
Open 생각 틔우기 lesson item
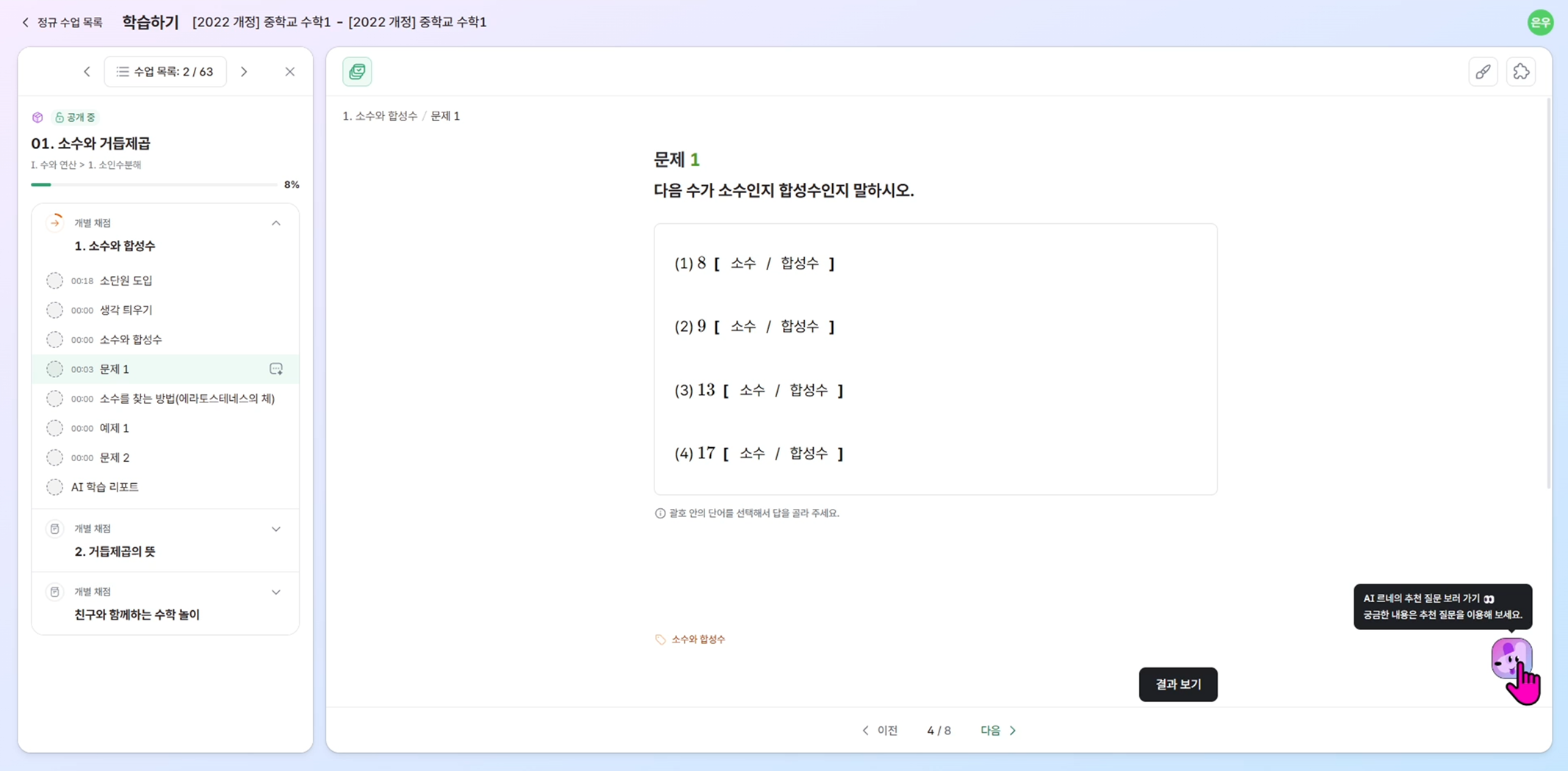[x=165, y=310]
